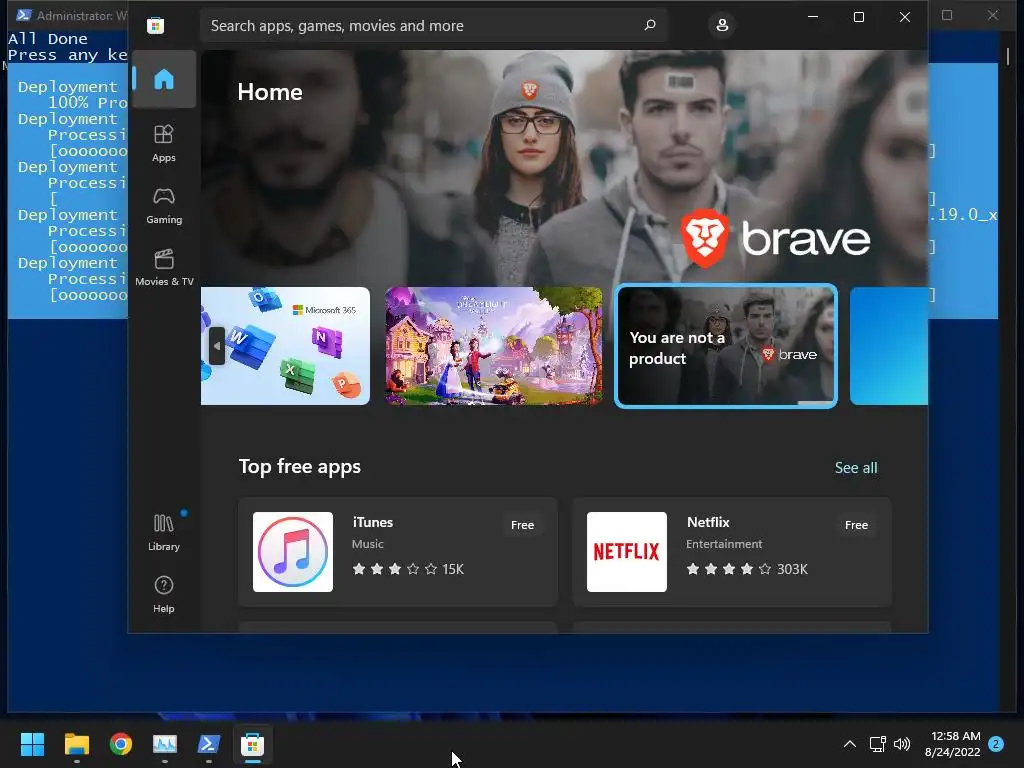Open the Windows Start menu
The width and height of the screenshot is (1024, 768).
coord(32,744)
